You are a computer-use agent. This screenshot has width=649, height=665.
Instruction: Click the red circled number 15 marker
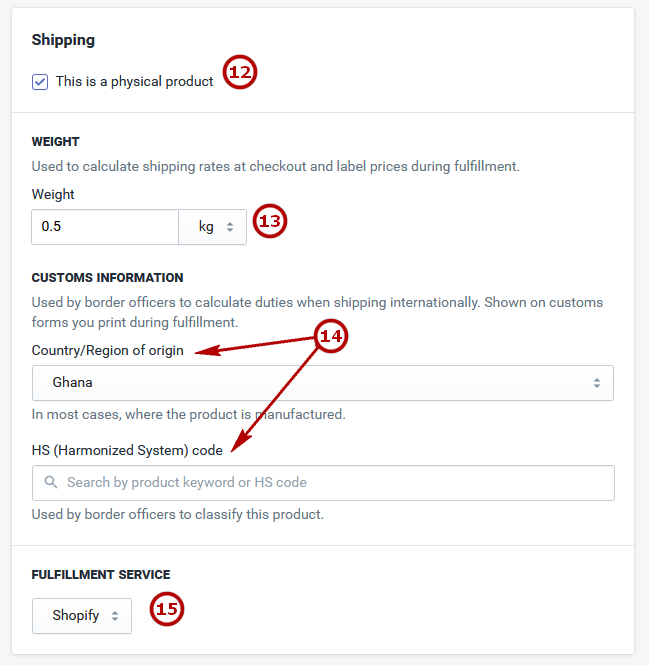coord(167,609)
